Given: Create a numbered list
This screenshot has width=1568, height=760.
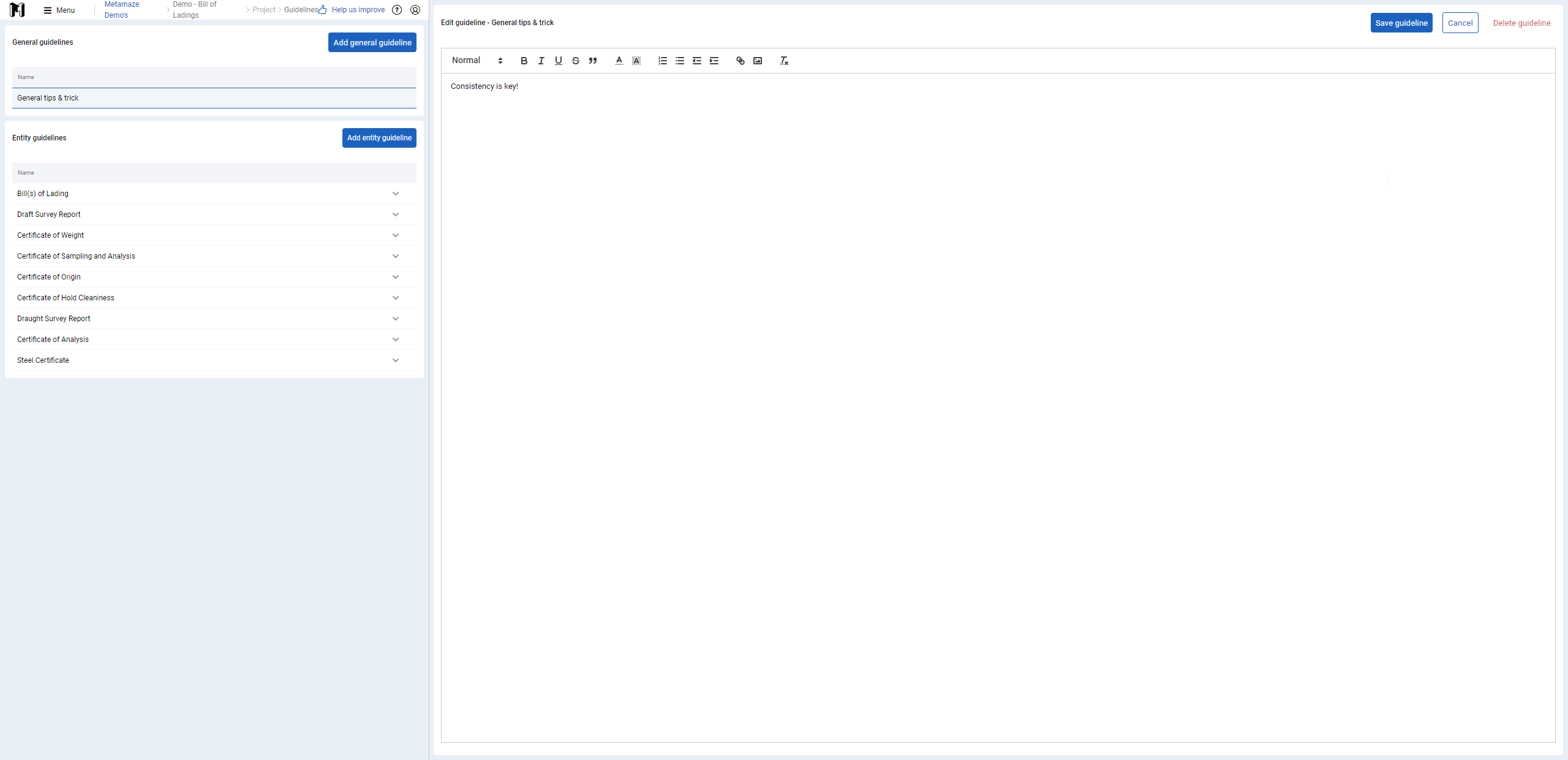Looking at the screenshot, I should [x=662, y=61].
